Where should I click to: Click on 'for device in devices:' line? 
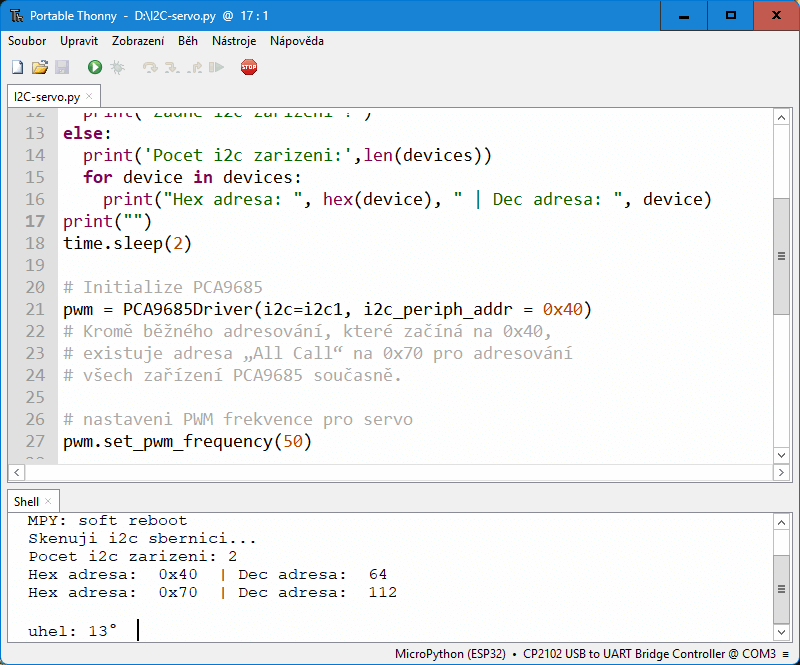[x=192, y=178]
